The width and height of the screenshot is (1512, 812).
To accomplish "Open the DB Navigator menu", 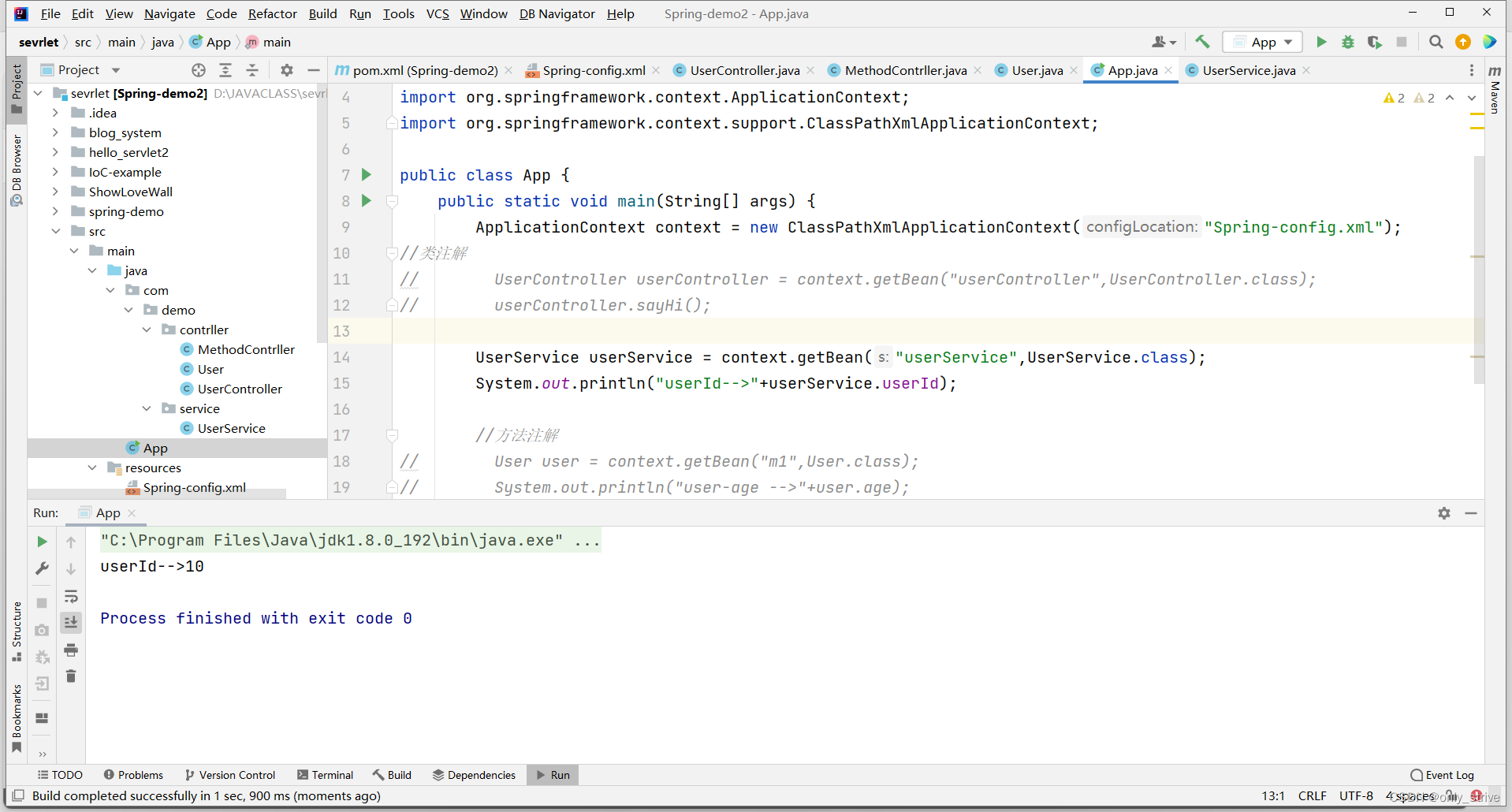I will pyautogui.click(x=557, y=13).
